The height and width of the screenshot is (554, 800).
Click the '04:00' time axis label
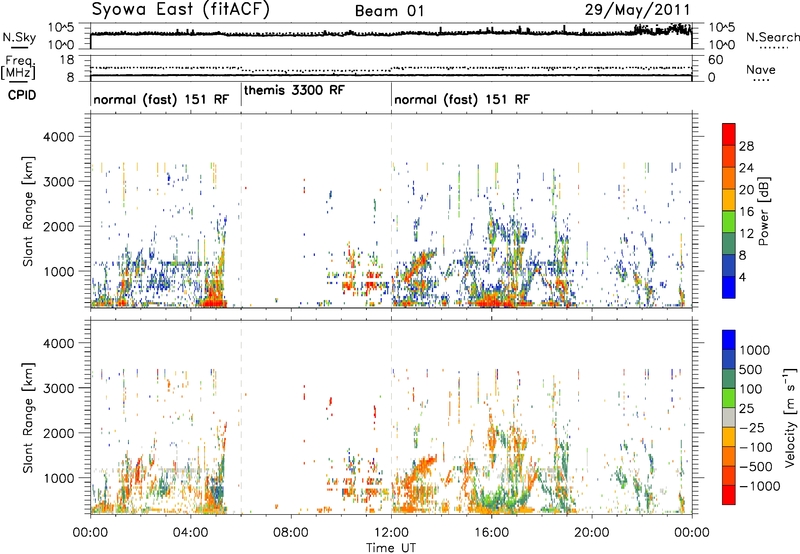[x=191, y=533]
